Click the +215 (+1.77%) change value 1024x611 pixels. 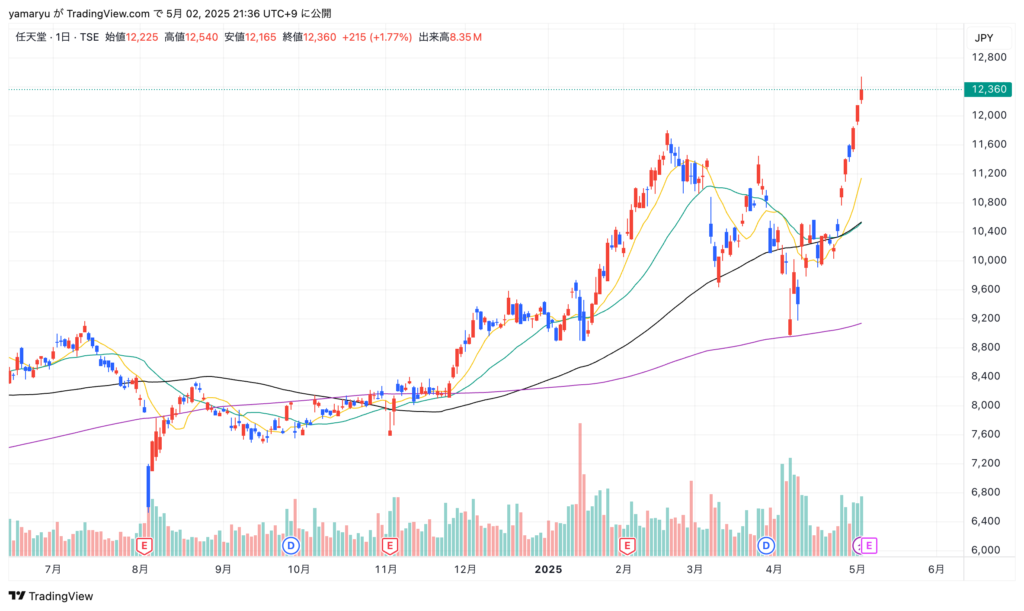tap(377, 37)
